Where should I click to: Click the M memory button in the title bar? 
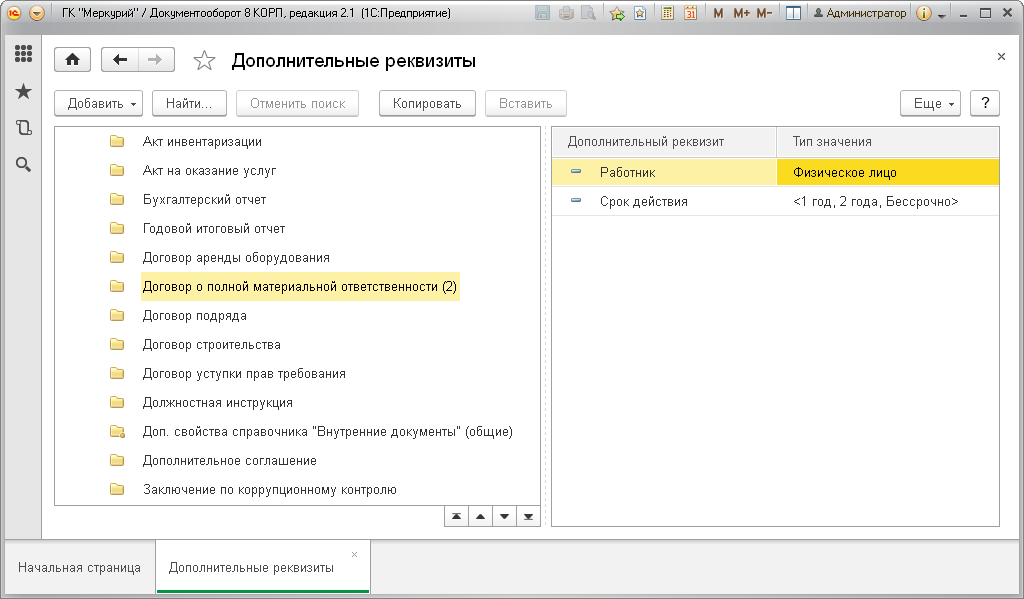(x=718, y=13)
